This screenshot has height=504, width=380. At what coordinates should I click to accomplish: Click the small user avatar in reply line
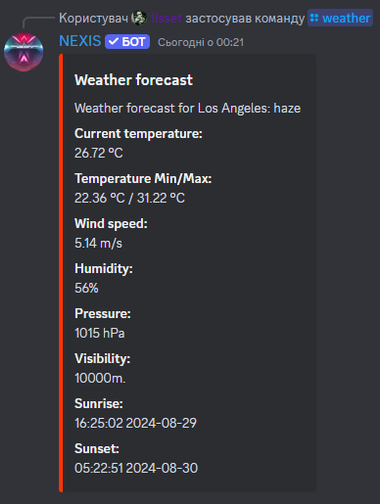point(139,18)
